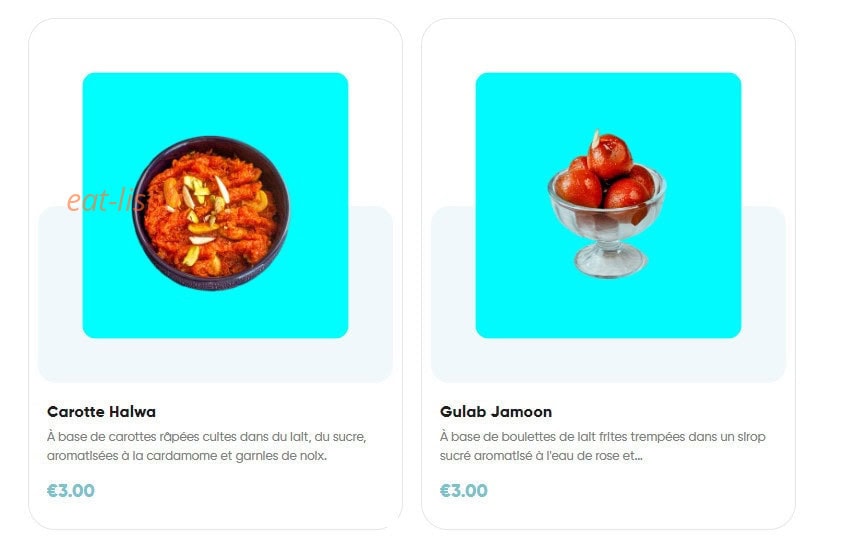Click the Carotte Halwa €3.00 price

[x=71, y=491]
